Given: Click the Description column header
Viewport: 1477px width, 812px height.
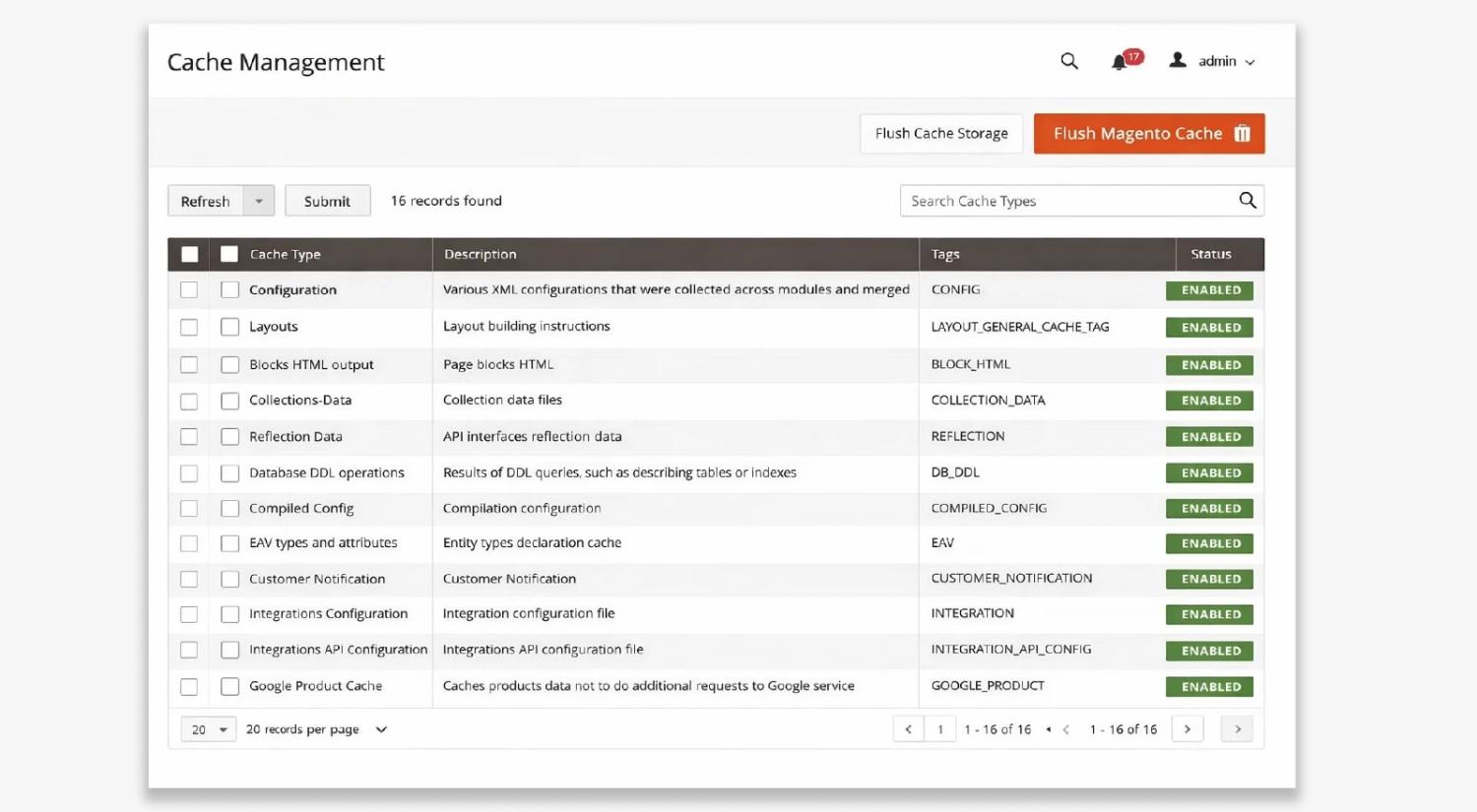Looking at the screenshot, I should 480,254.
